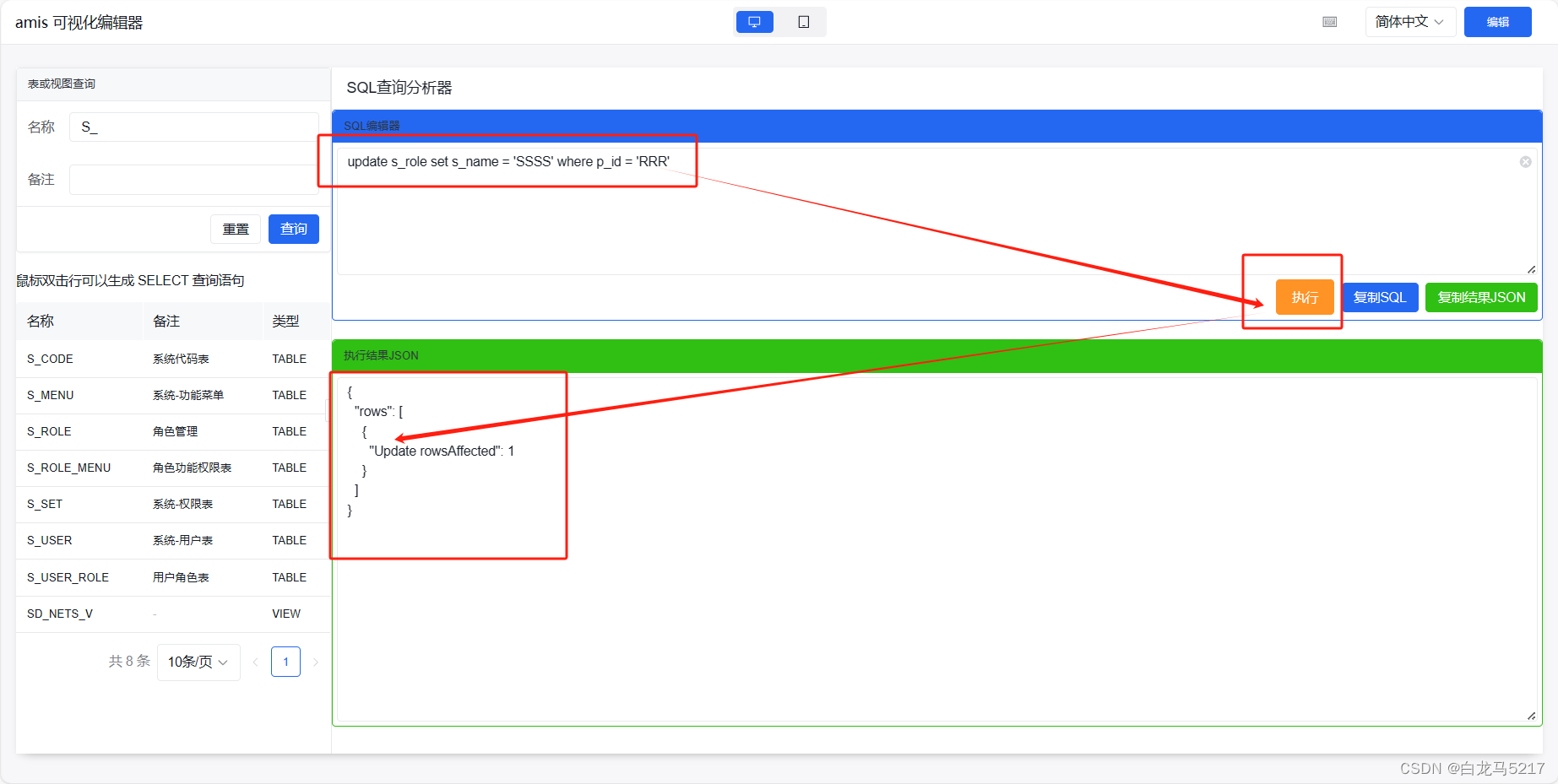Execute SQL with the 执行 button
The width and height of the screenshot is (1558, 784).
click(x=1305, y=297)
